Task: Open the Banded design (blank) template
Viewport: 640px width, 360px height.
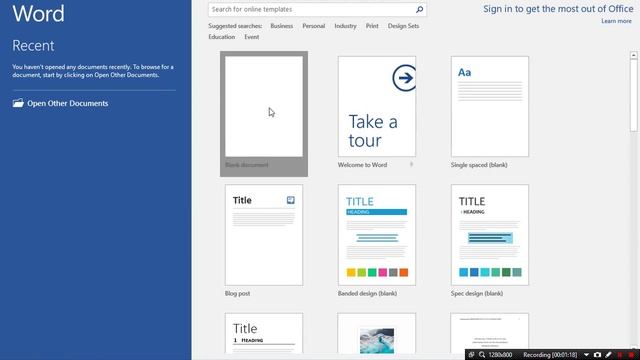Action: click(377, 235)
